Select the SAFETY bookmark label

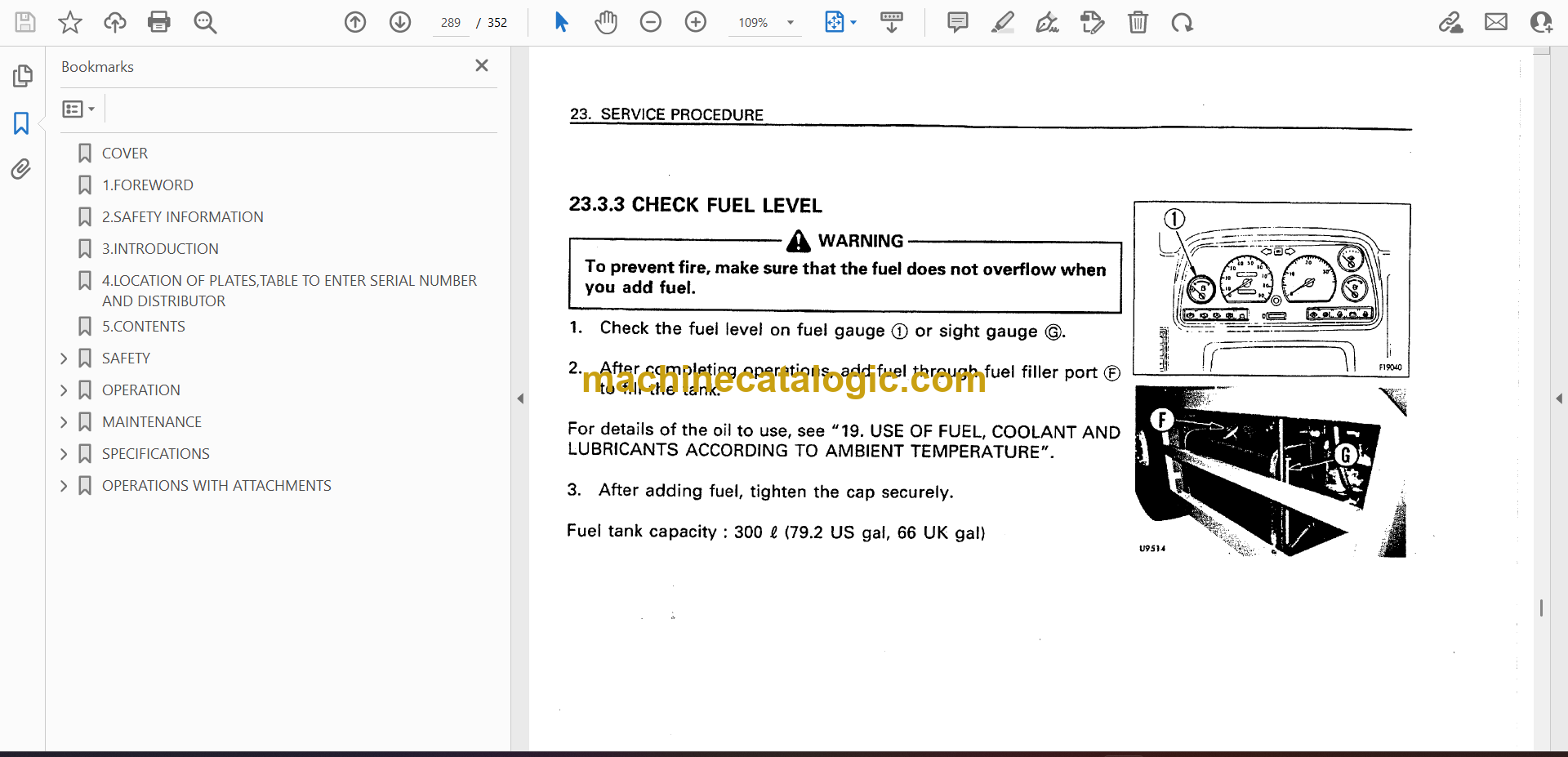click(x=126, y=358)
